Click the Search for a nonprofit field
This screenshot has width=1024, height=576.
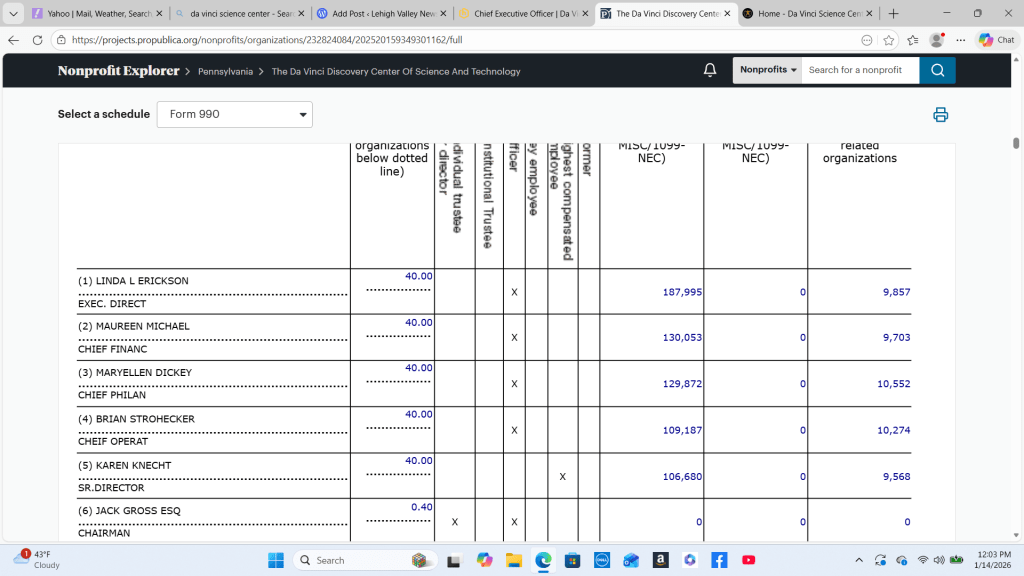tap(860, 70)
